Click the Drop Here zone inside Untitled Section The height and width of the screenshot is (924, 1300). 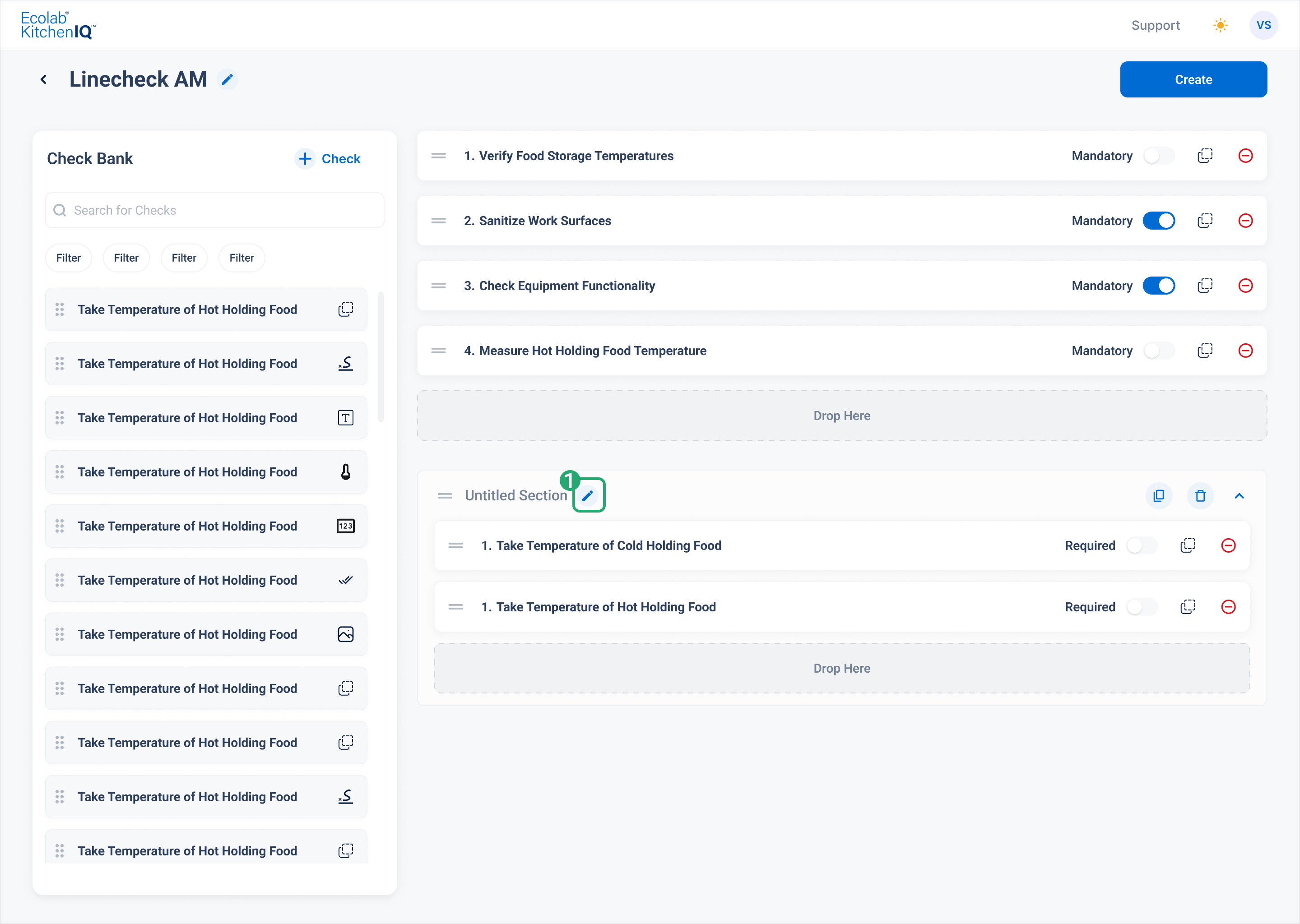[x=842, y=668]
